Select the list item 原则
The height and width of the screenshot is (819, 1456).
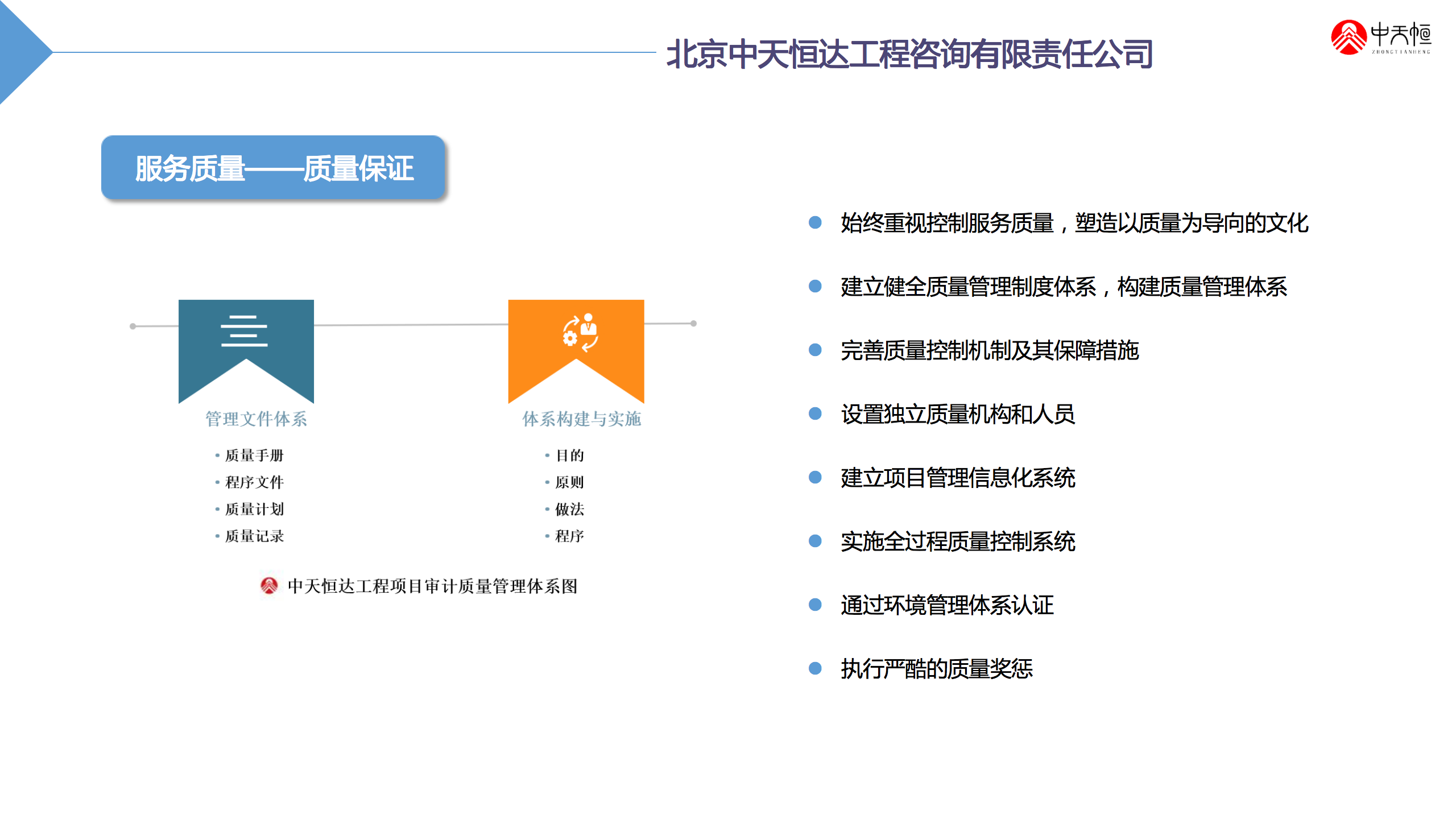click(569, 482)
